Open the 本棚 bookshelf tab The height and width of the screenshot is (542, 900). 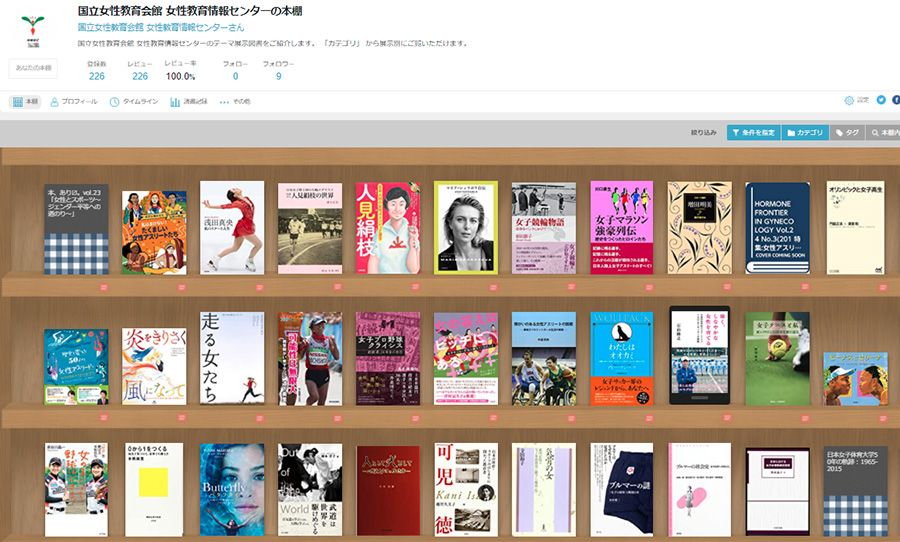coord(25,102)
